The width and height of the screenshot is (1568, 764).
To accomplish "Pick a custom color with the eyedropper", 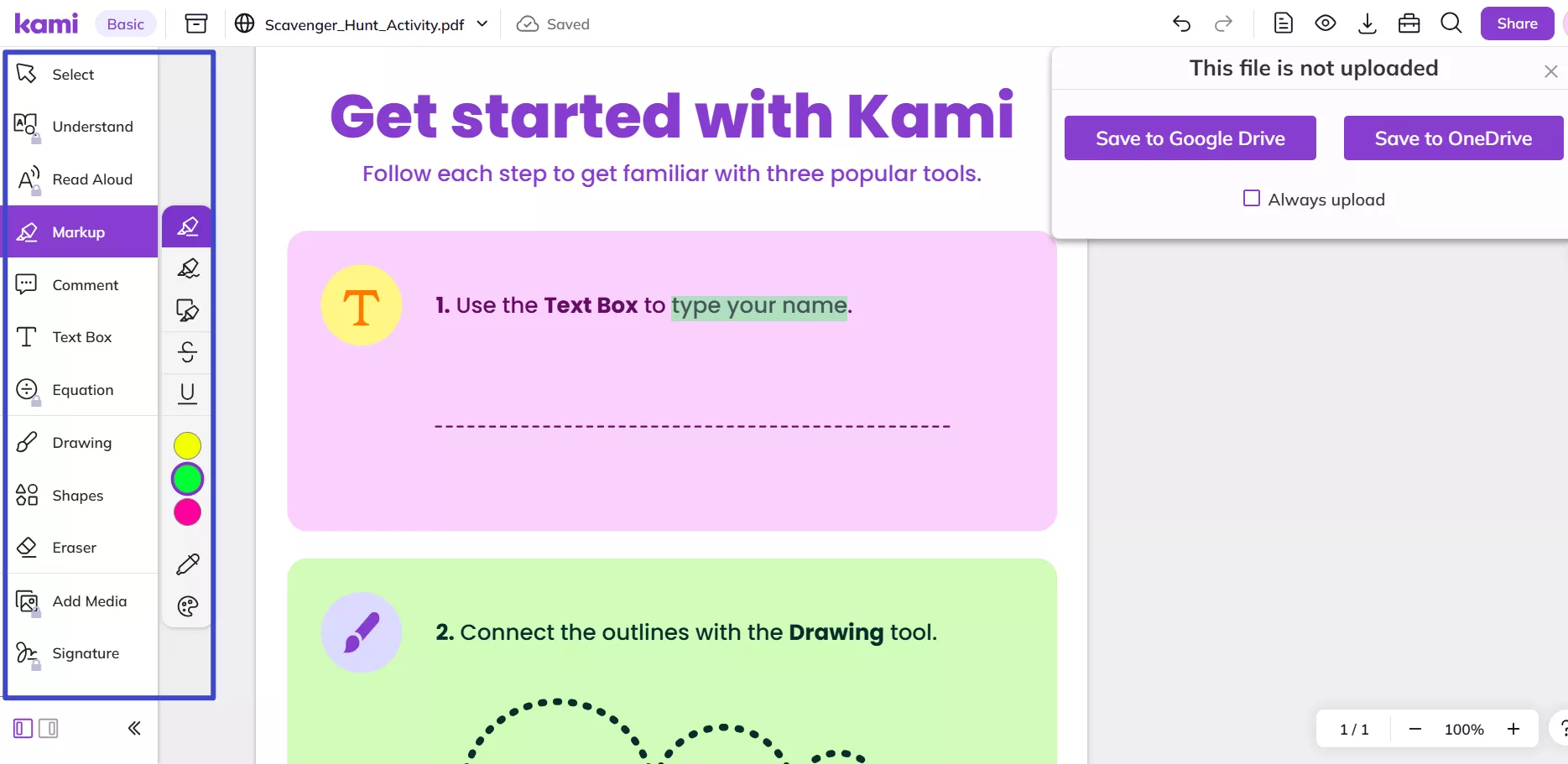I will point(187,564).
